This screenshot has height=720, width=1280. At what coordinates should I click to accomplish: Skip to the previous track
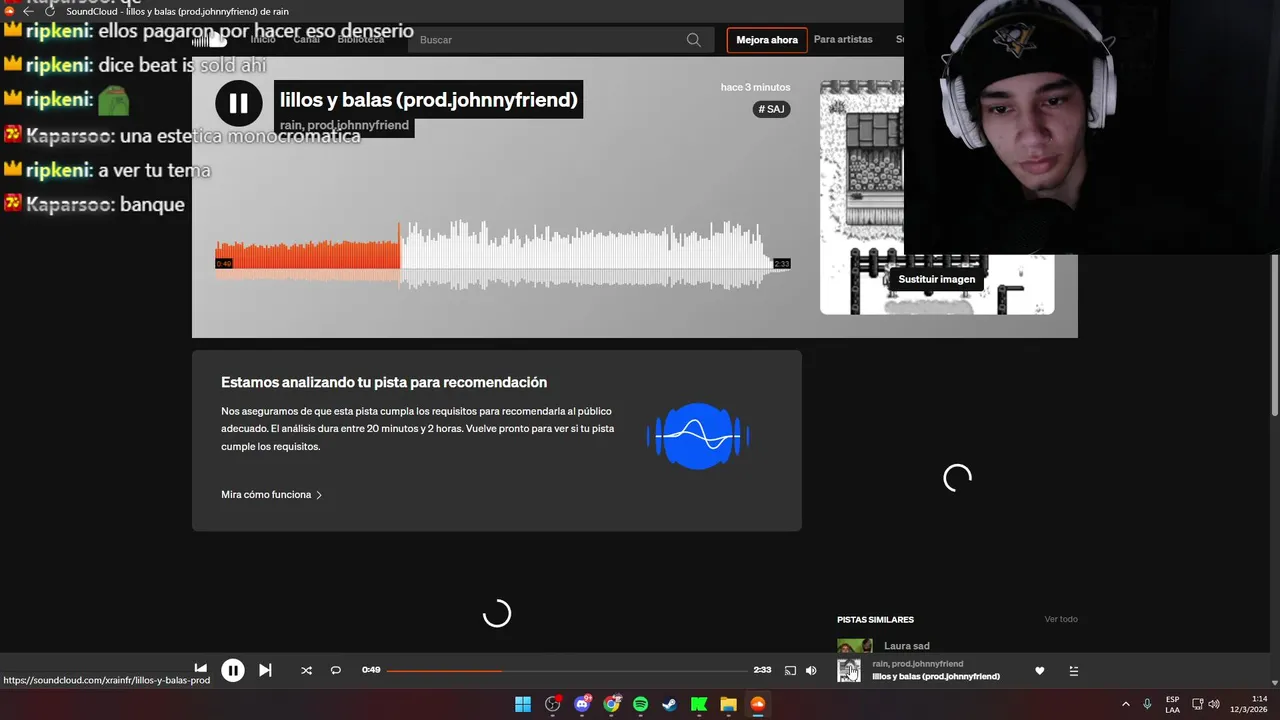201,669
